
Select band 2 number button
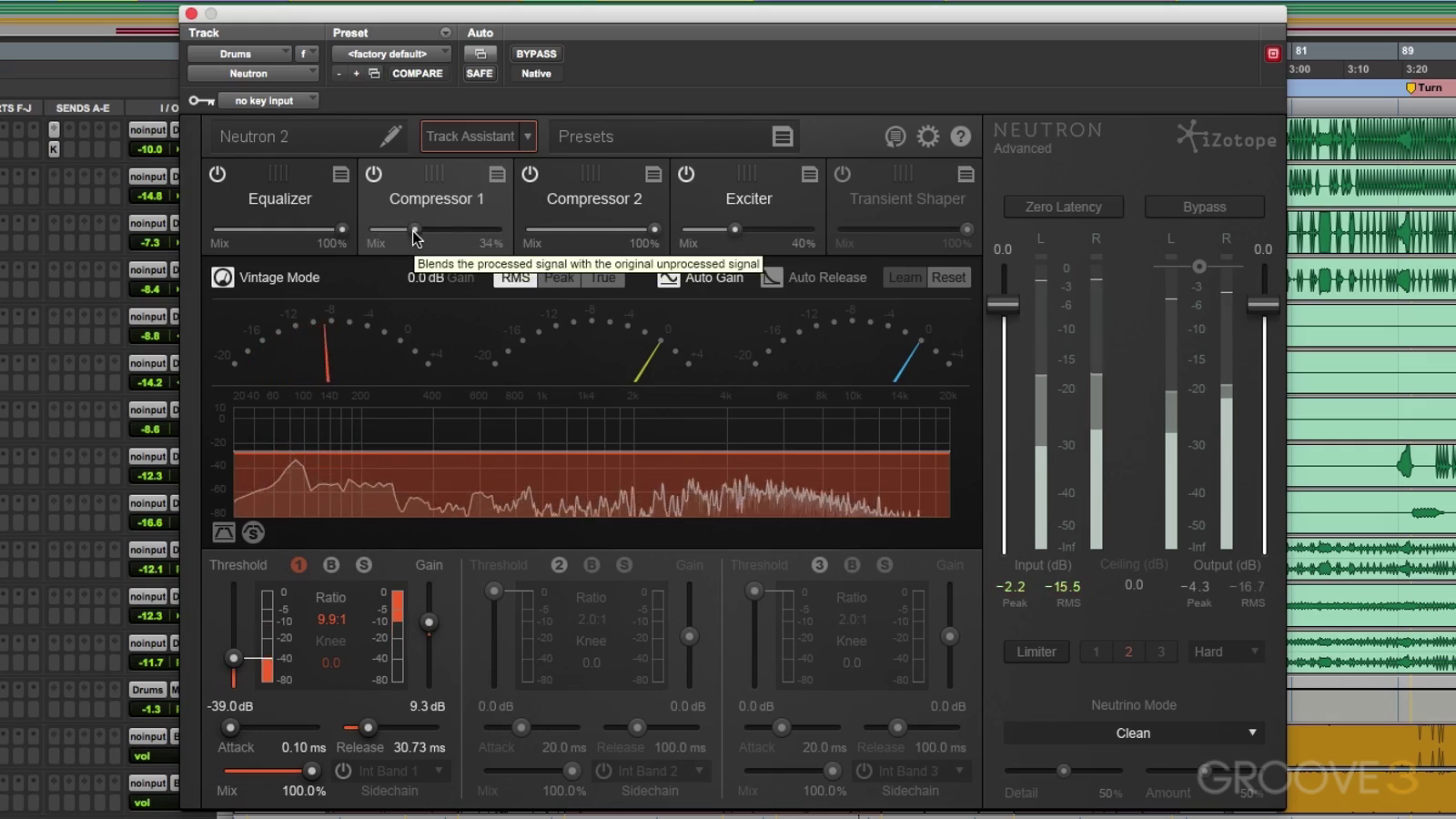click(559, 565)
